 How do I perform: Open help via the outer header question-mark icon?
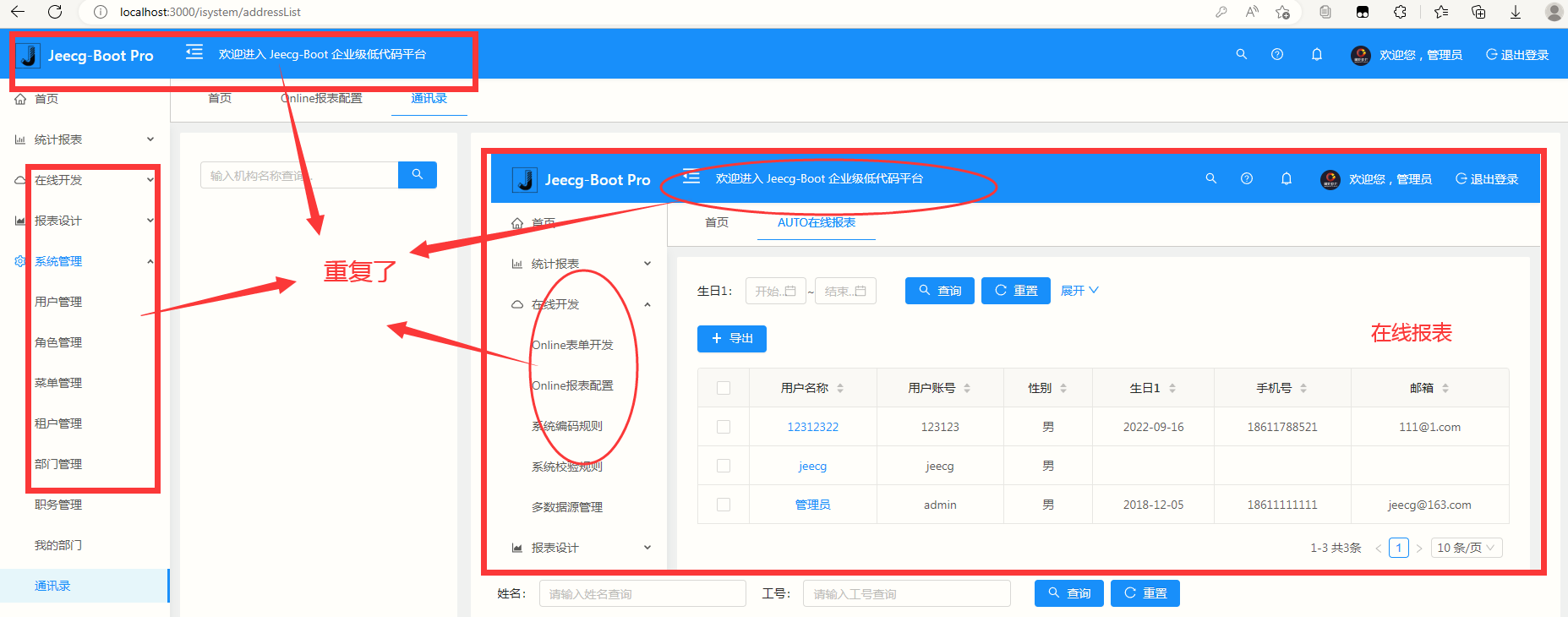click(x=1277, y=54)
